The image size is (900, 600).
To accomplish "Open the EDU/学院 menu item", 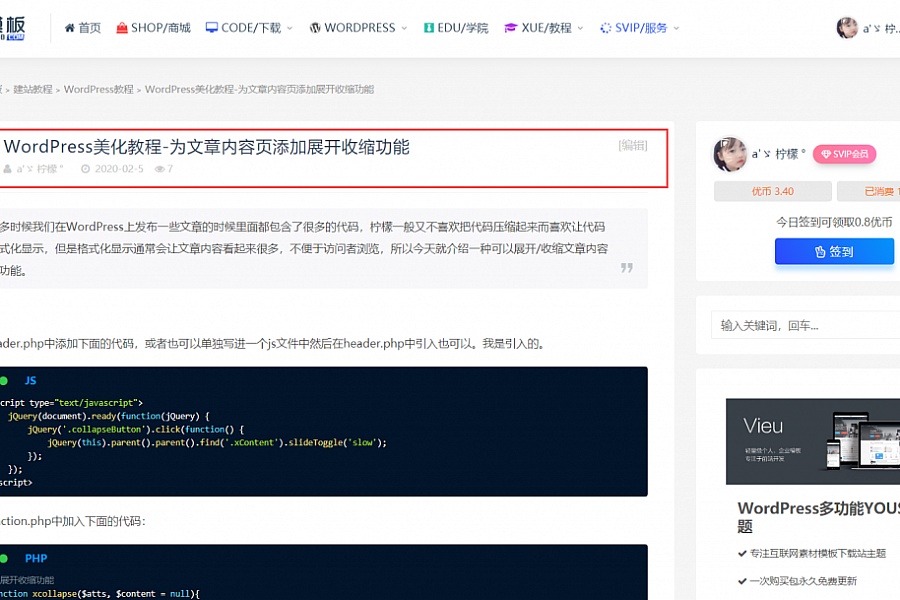I will [456, 28].
